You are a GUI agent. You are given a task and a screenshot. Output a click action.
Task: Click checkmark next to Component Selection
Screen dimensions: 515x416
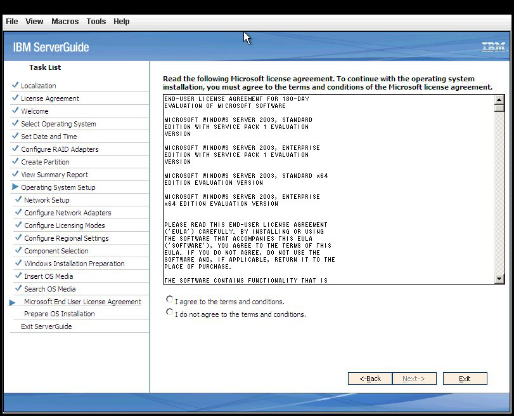[18, 250]
